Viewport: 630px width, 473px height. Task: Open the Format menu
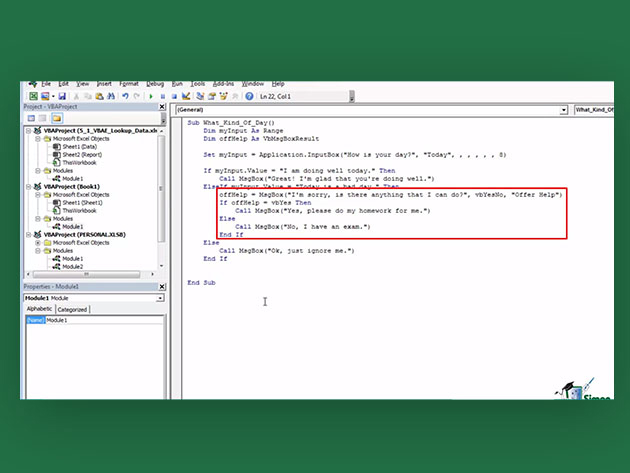coord(129,84)
